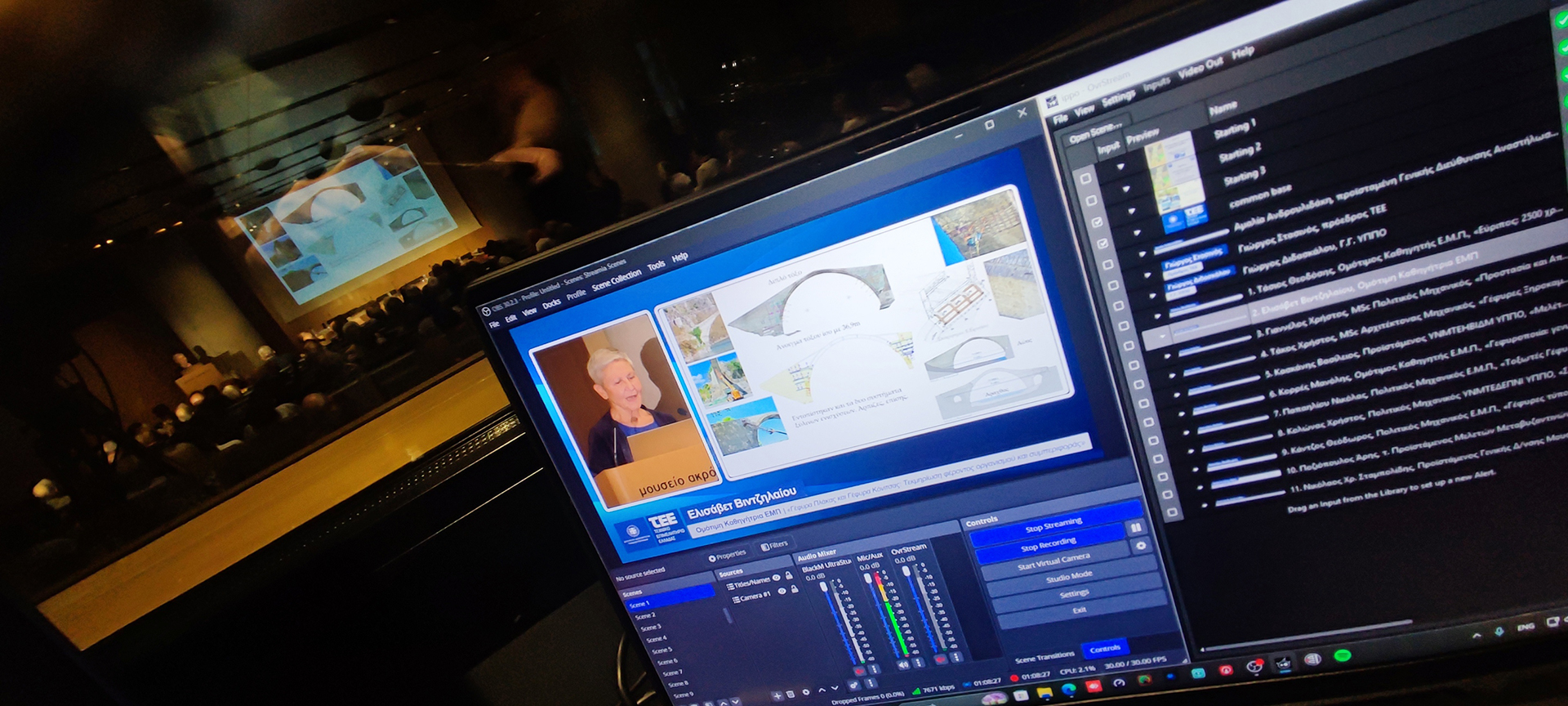1568x706 pixels.
Task: Show hidden tray icons chevron
Action: pyautogui.click(x=1477, y=636)
